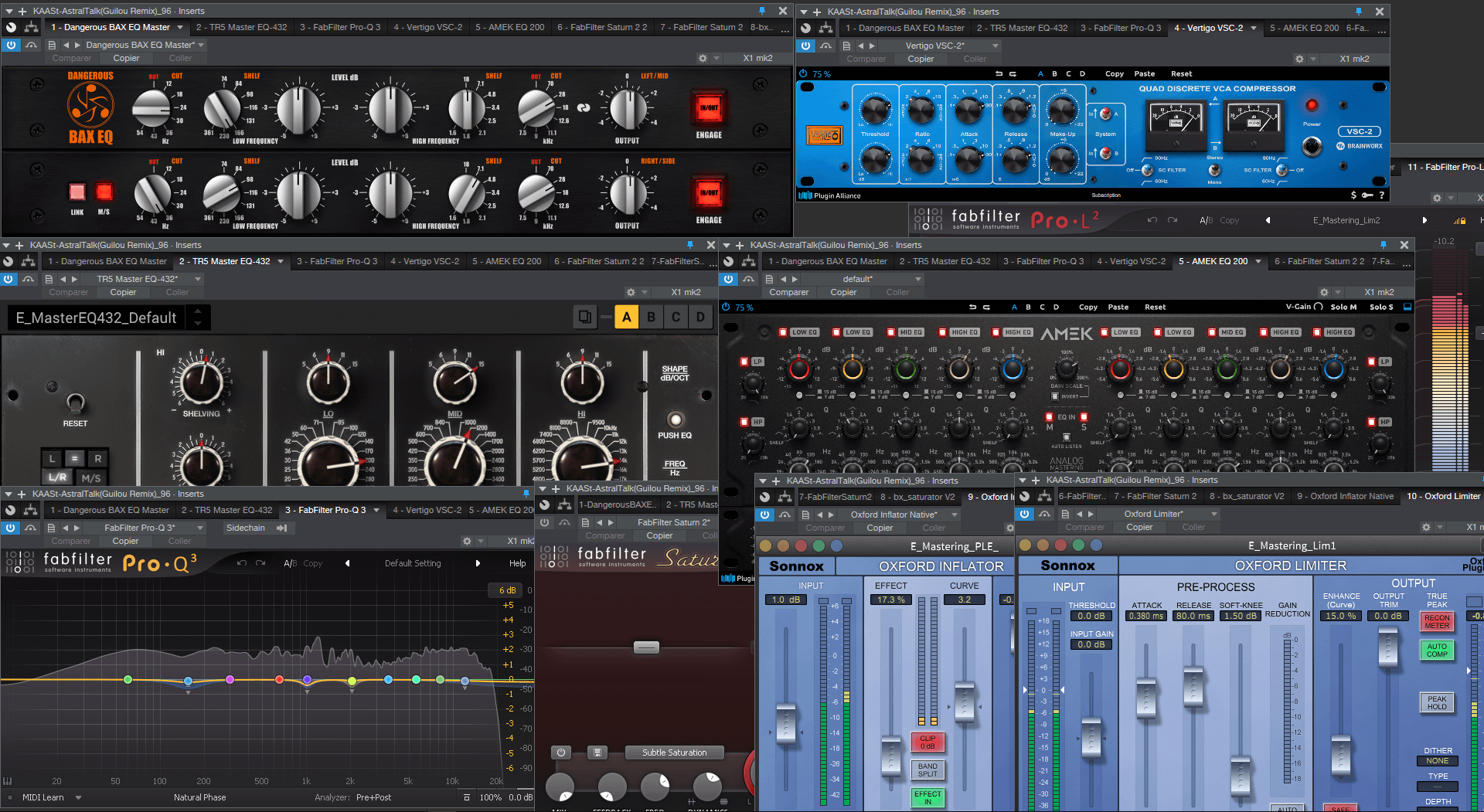
Task: Open Oxford Inflator Native preset dropdown
Action: (x=955, y=514)
